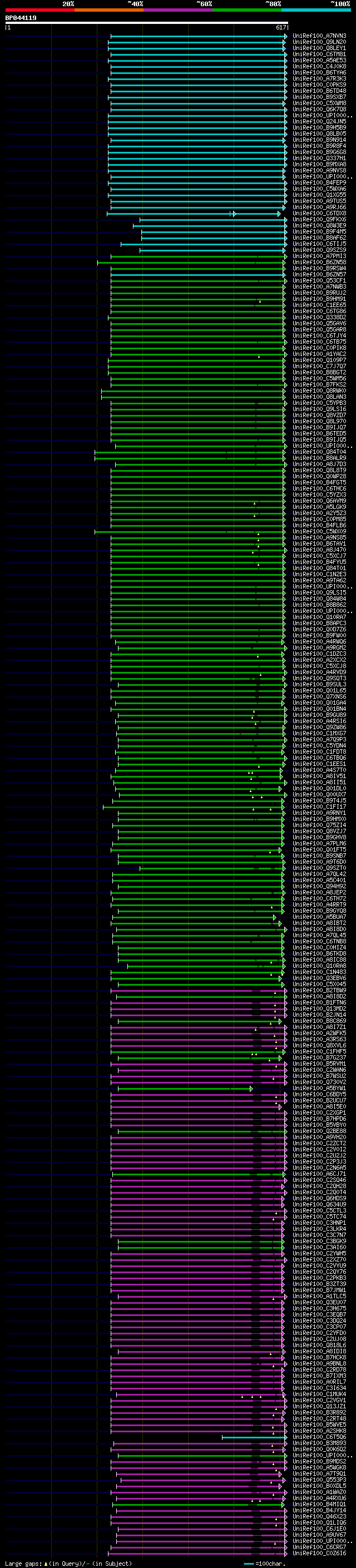Open hit UniRef100_Q9LN20
Screen dimensions: 356x1568
click(x=319, y=42)
